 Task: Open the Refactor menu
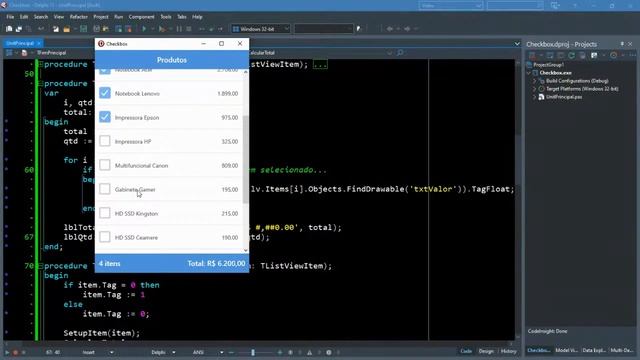coord(79,17)
